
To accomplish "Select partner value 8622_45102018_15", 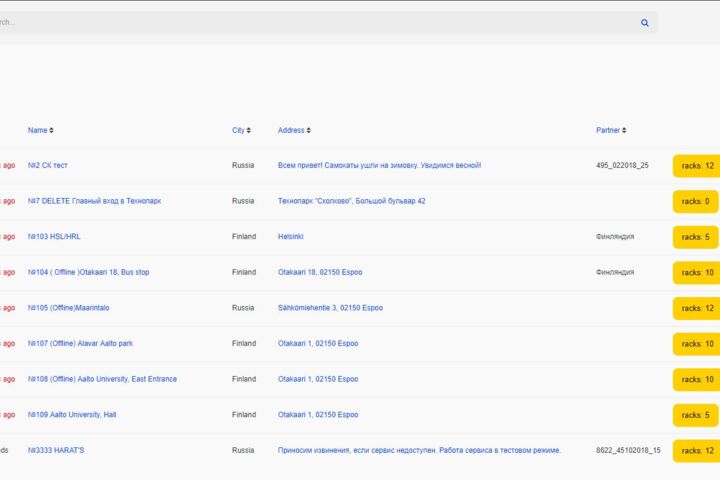I will pos(628,450).
